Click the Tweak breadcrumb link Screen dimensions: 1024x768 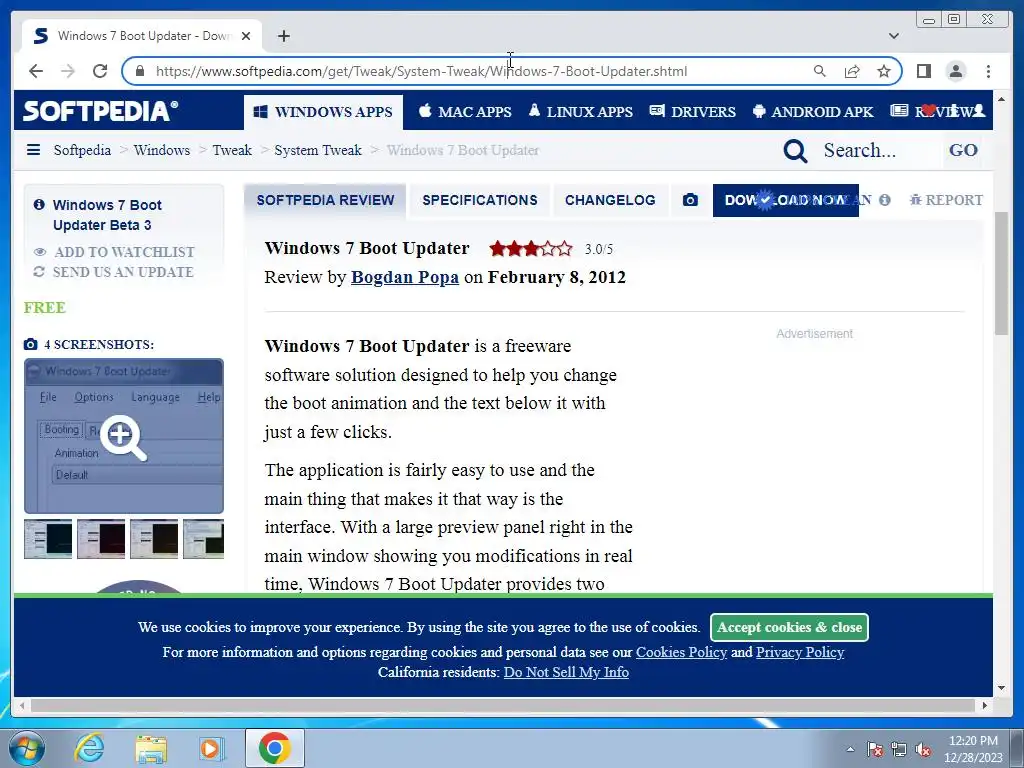coord(232,150)
